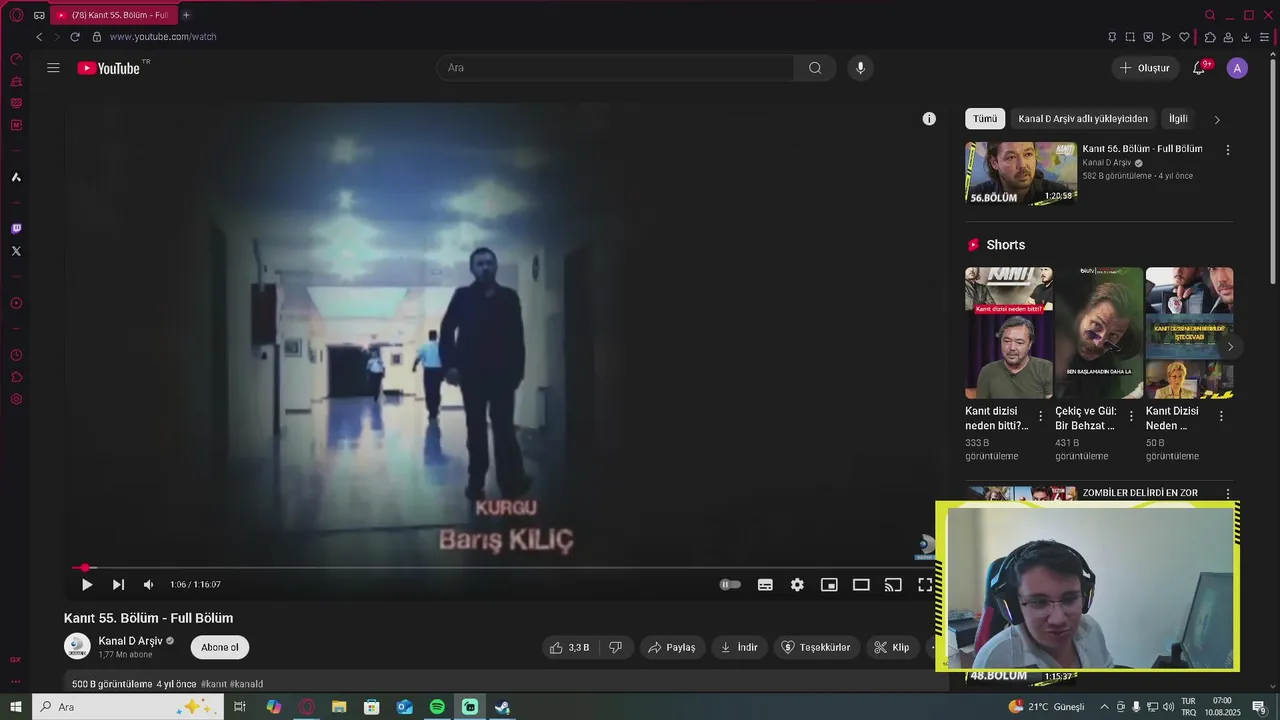Subscribe using Abone ol
The height and width of the screenshot is (720, 1280).
220,647
